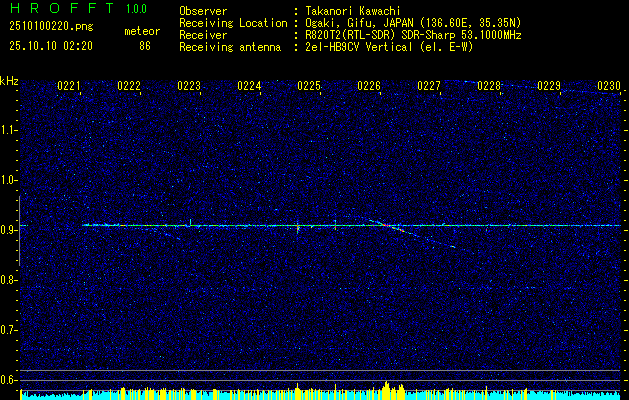Click the 0224 time marker
This screenshot has width=629, height=400.
click(x=249, y=86)
